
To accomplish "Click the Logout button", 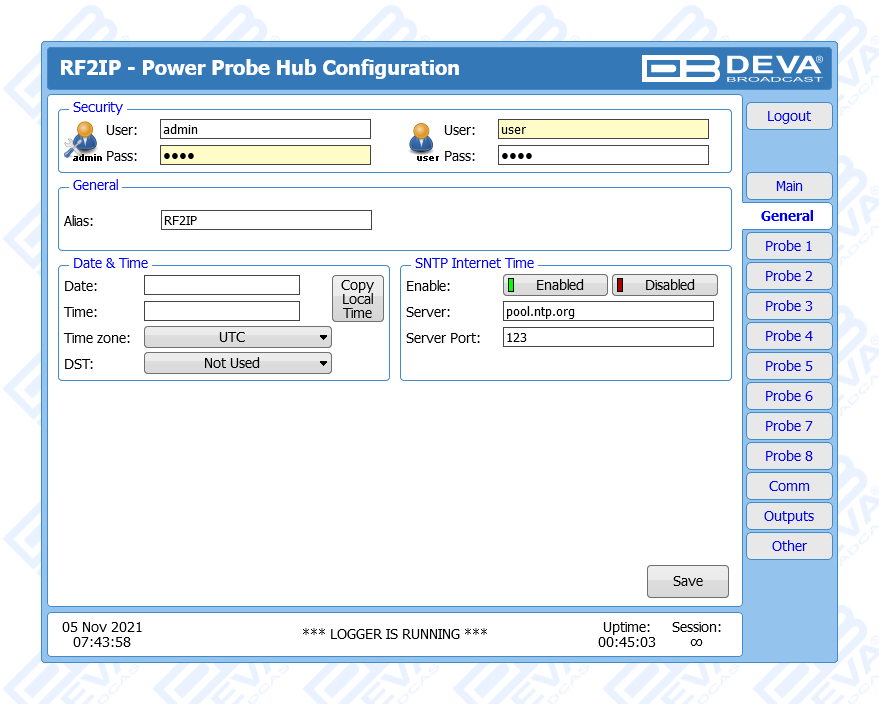I will coord(789,116).
